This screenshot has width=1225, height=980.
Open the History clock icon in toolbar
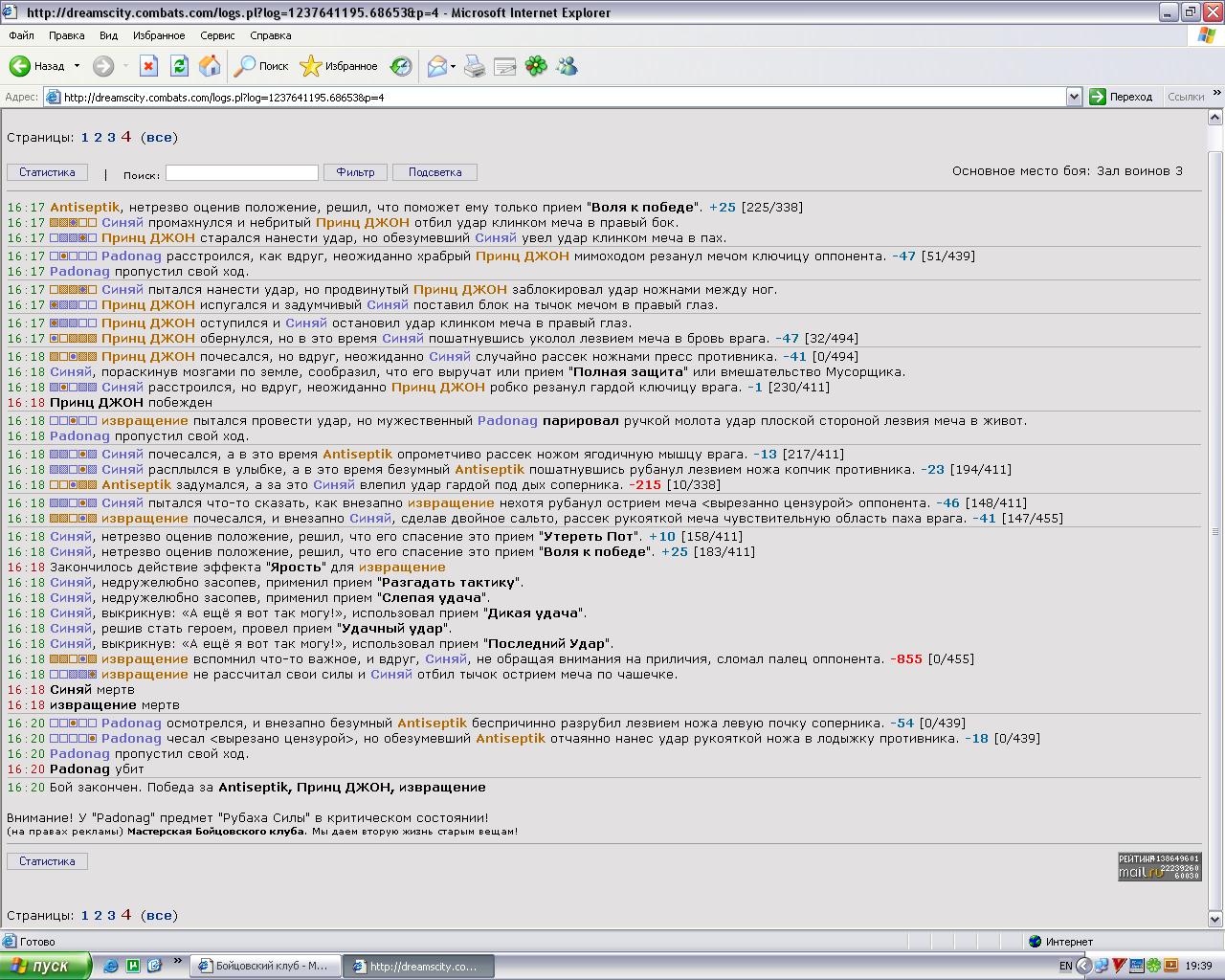(401, 66)
